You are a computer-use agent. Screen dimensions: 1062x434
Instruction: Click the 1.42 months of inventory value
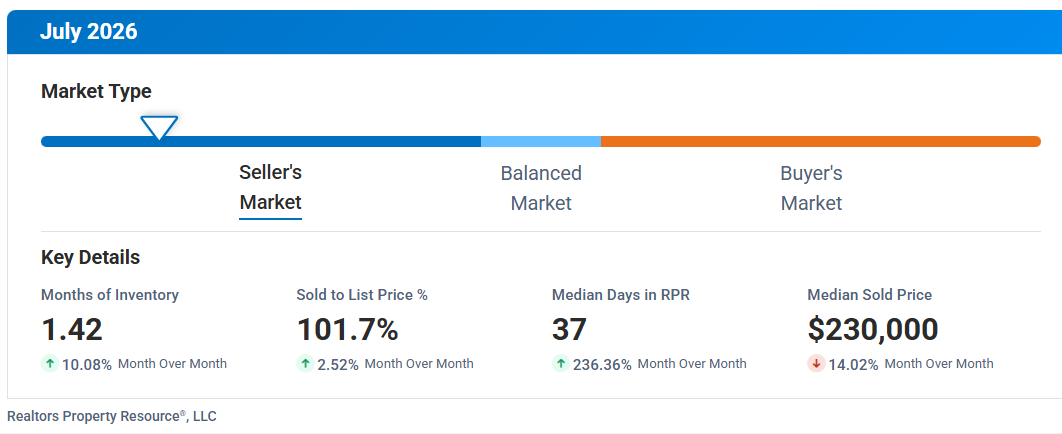(72, 330)
